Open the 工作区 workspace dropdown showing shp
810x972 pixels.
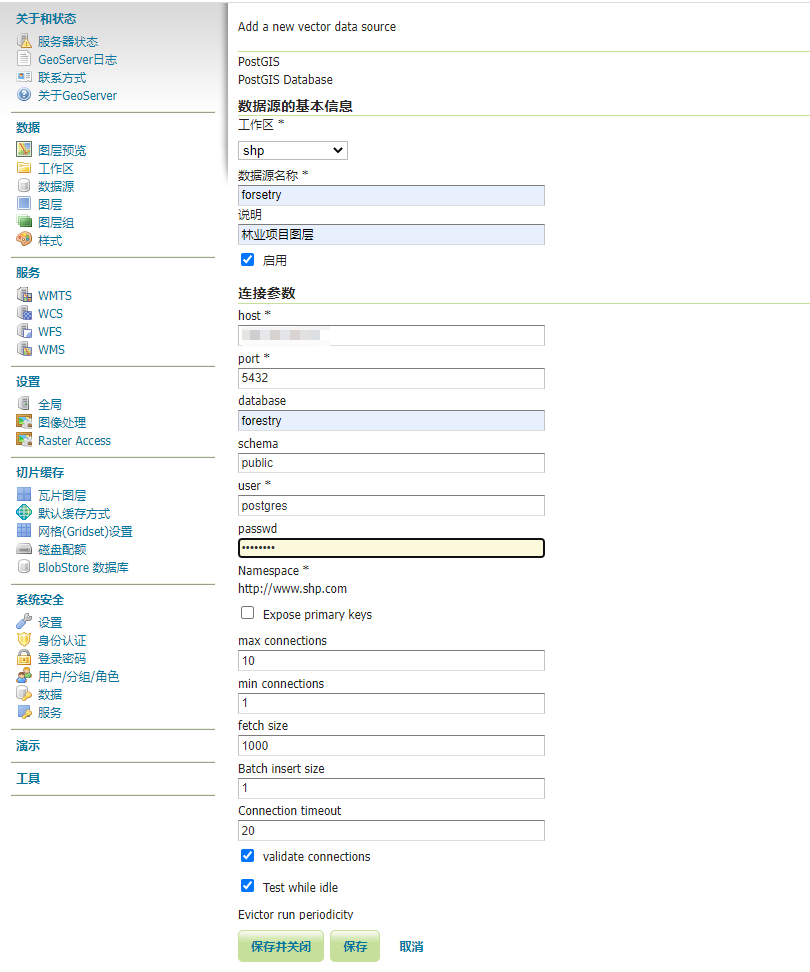point(292,150)
